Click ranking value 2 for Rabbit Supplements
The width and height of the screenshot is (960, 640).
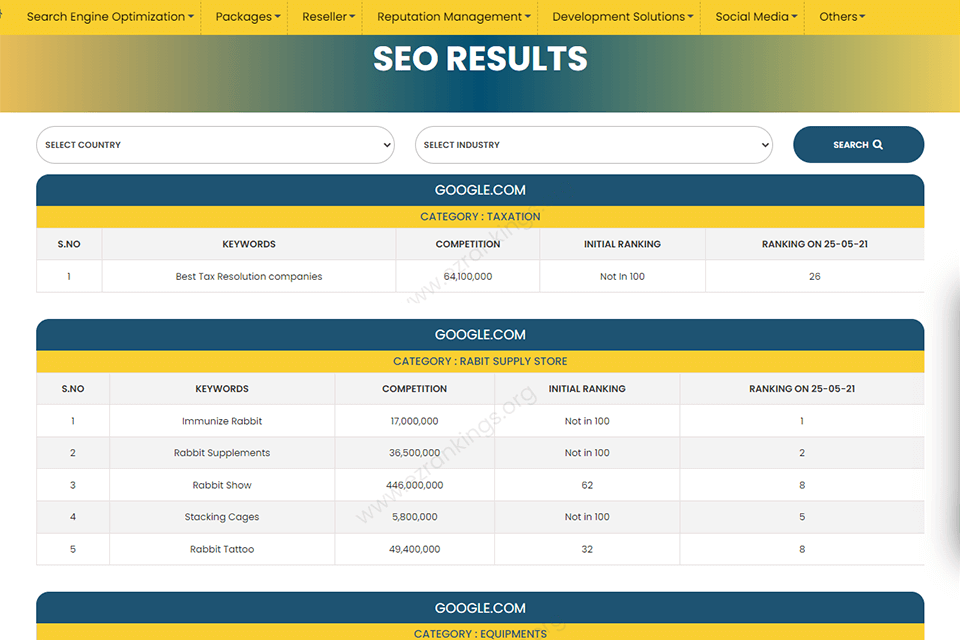click(x=802, y=453)
